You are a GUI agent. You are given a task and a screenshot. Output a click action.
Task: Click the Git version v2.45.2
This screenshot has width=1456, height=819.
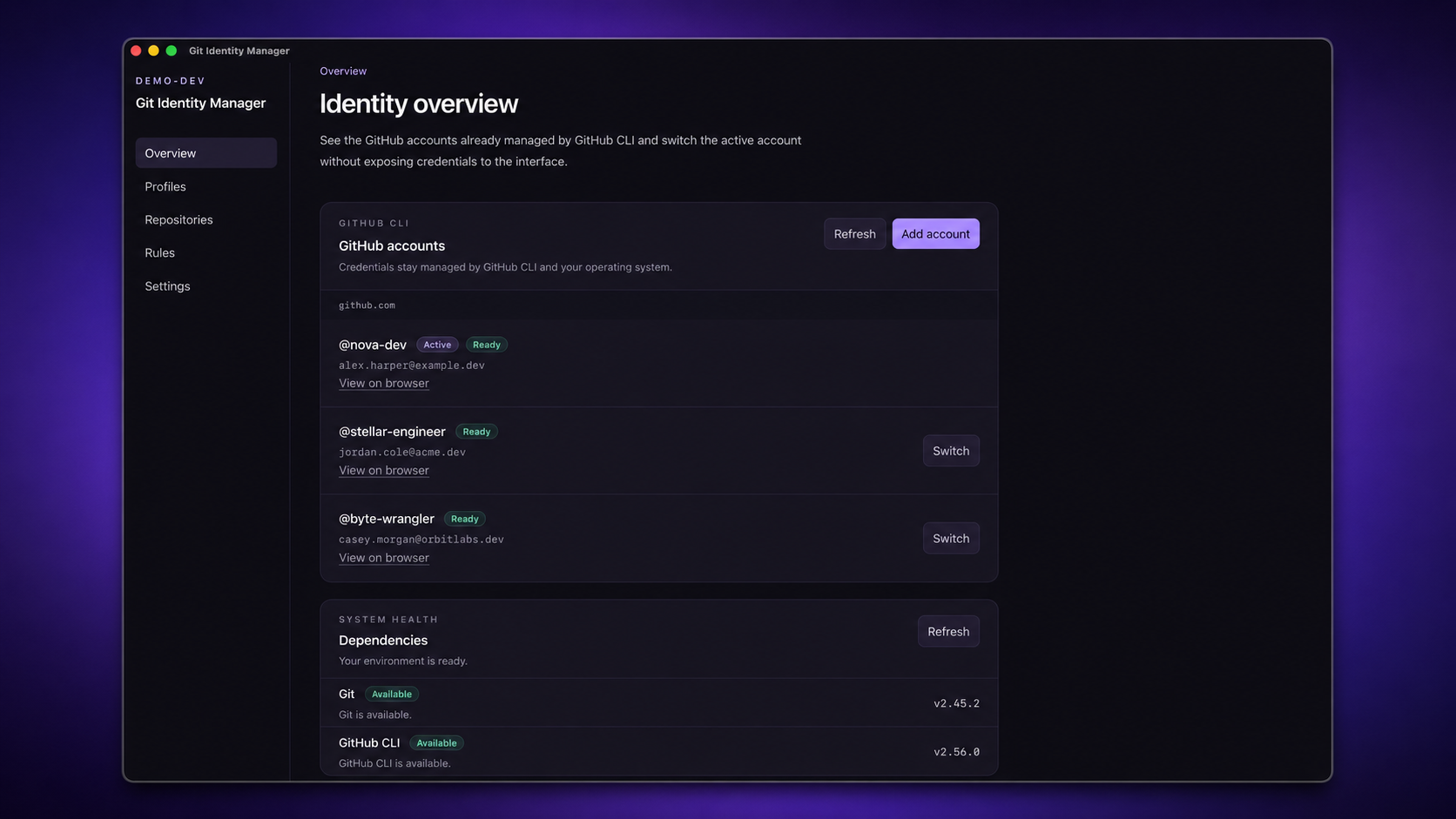(x=956, y=703)
